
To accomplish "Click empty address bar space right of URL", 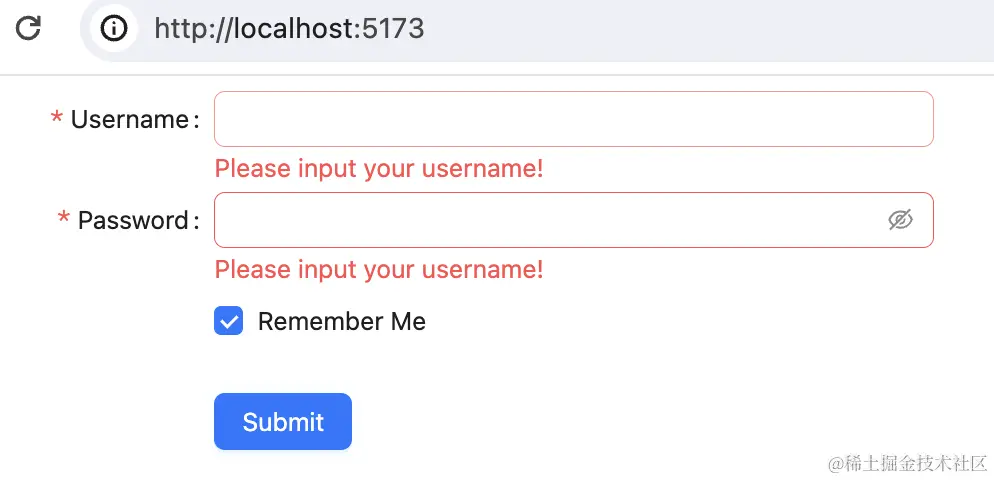I will pos(700,28).
